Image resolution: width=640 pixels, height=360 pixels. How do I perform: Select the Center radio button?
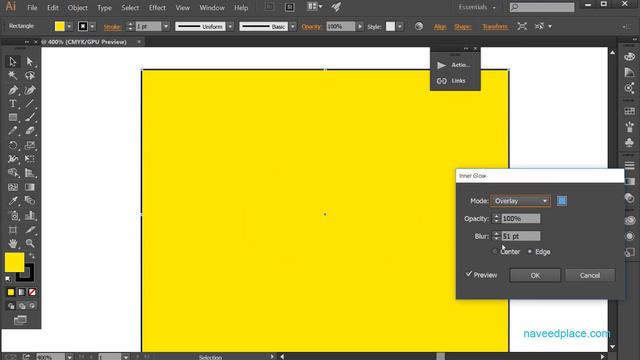click(495, 251)
